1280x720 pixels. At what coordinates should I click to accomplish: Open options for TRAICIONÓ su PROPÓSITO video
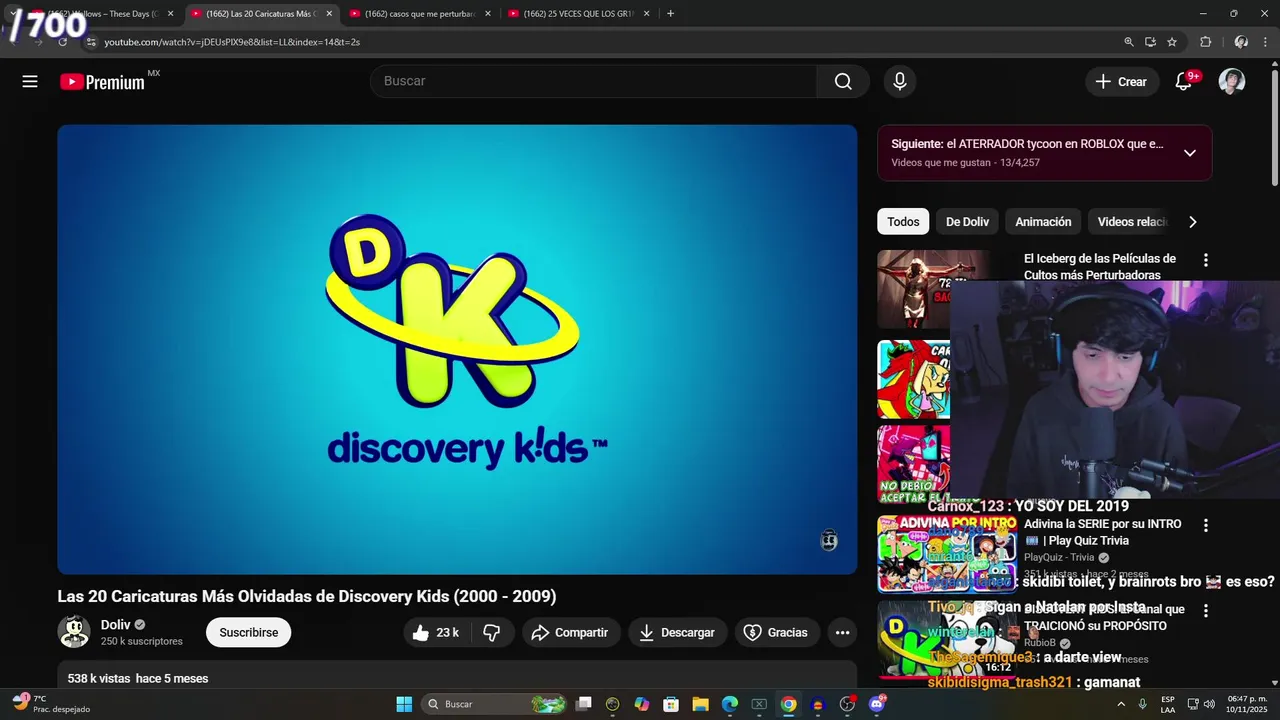[x=1205, y=610]
